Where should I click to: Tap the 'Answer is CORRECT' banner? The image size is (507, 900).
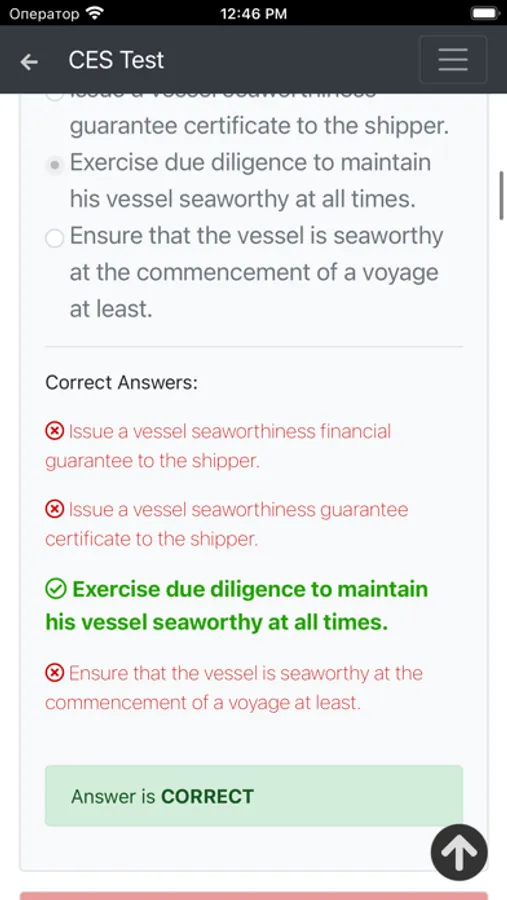pyautogui.click(x=254, y=796)
